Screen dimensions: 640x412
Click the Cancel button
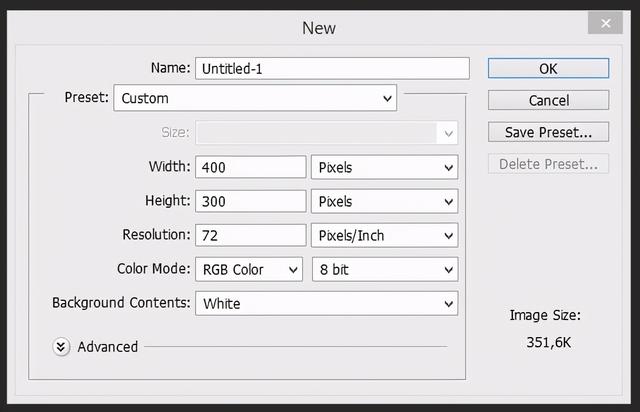tap(548, 100)
